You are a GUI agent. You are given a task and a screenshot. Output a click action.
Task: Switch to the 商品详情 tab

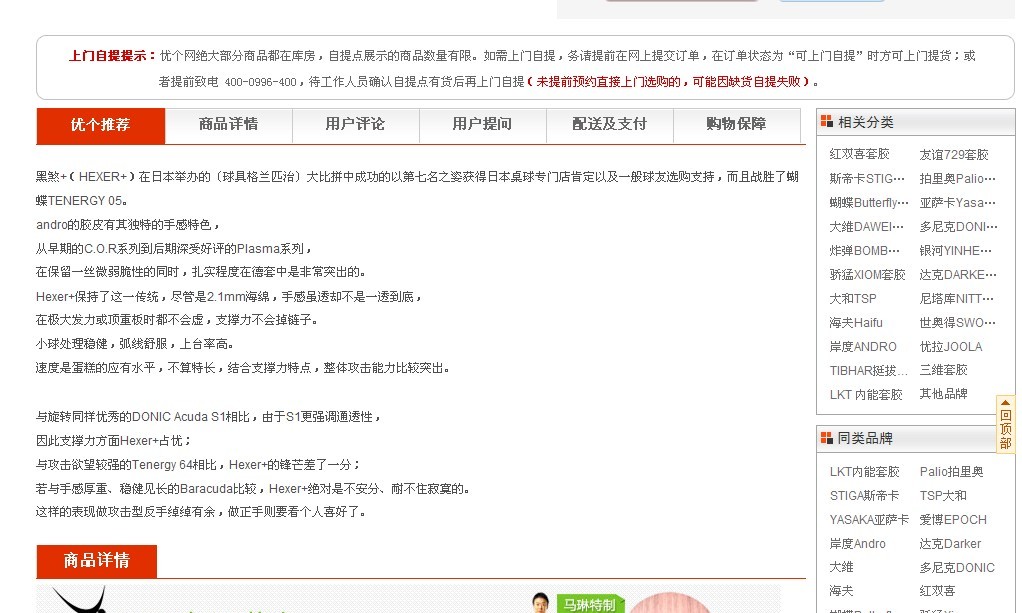pyautogui.click(x=228, y=125)
